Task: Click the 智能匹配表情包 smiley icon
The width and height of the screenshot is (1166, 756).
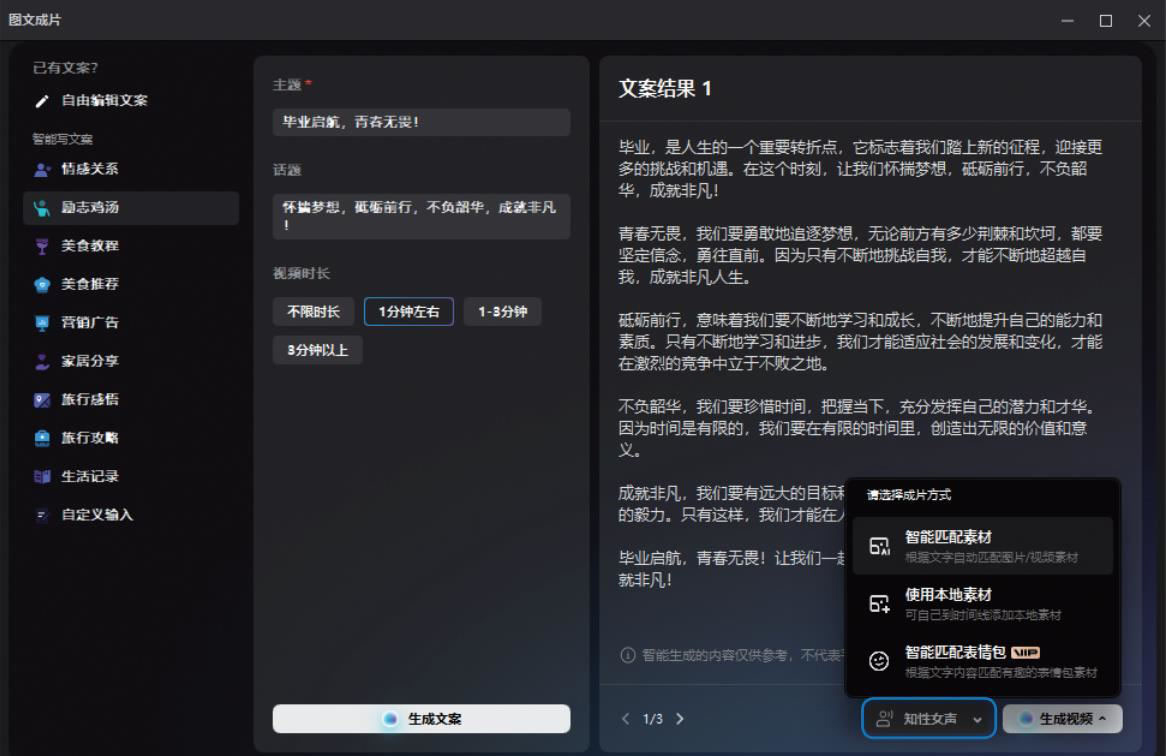Action: click(879, 661)
